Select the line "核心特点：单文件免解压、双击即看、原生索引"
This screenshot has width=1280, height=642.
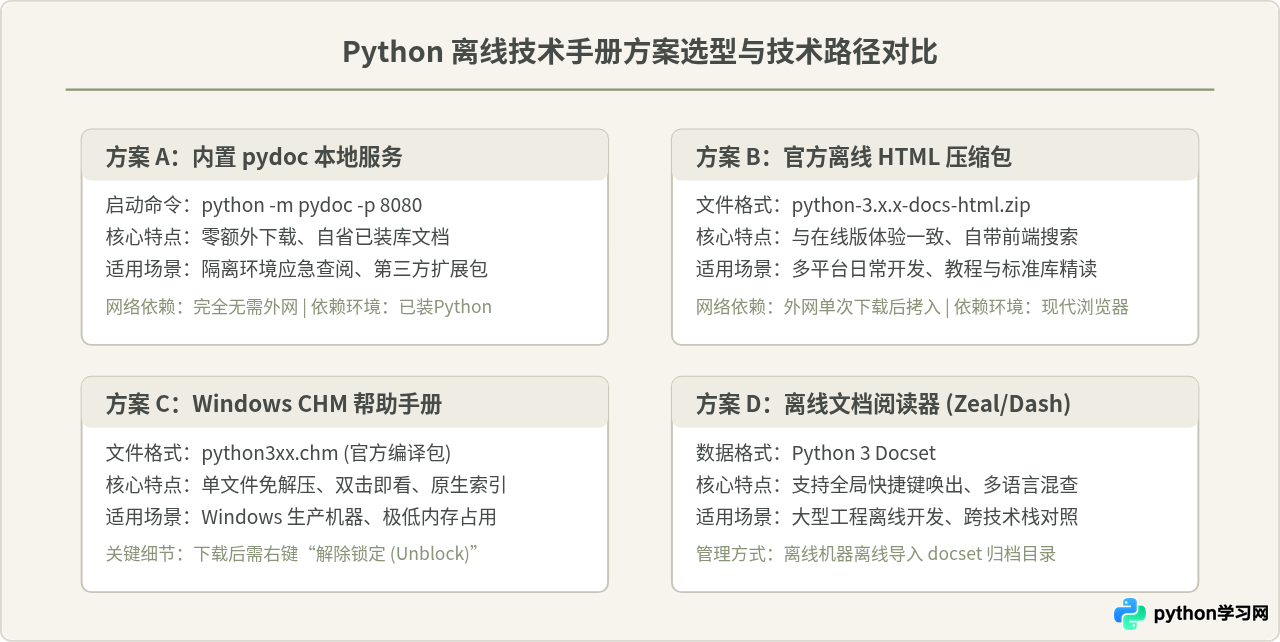point(306,485)
